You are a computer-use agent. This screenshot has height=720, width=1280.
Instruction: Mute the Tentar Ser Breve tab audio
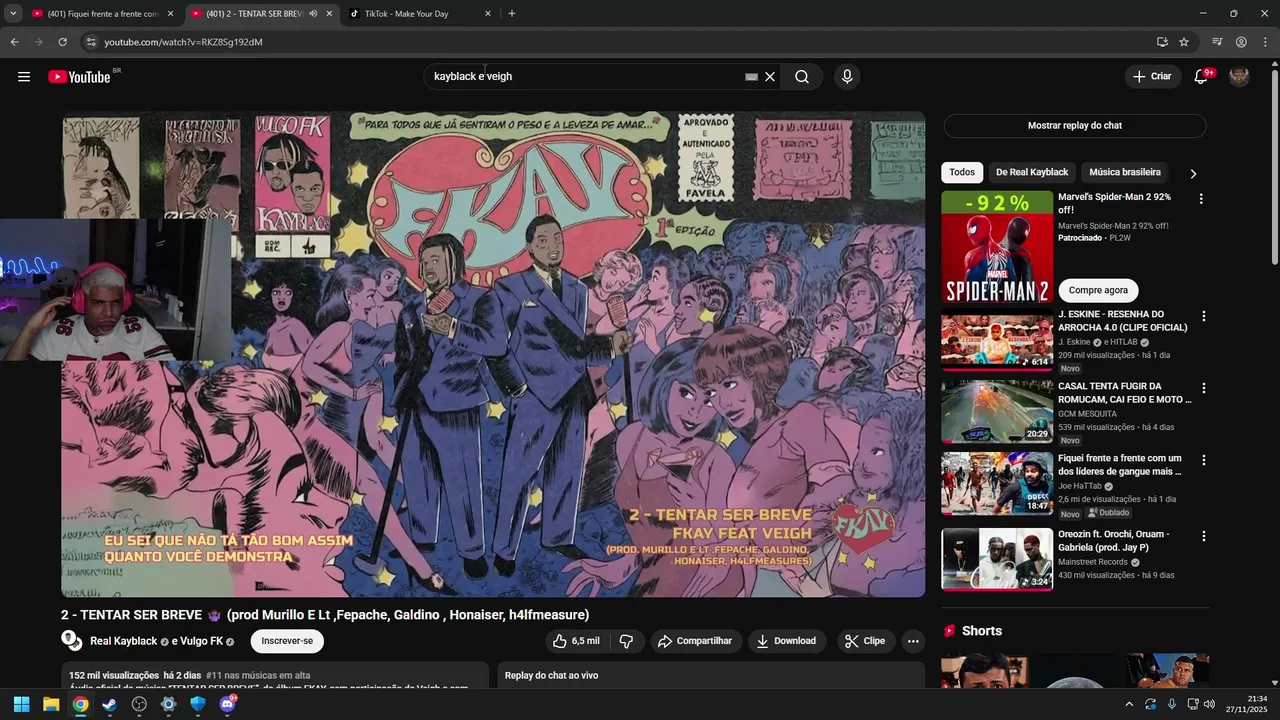(313, 14)
